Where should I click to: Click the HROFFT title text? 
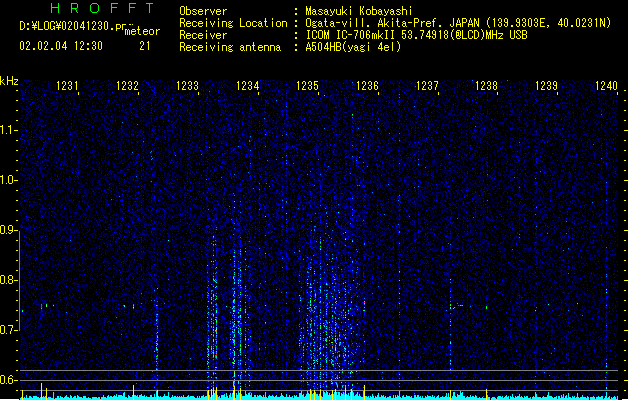[x=103, y=8]
